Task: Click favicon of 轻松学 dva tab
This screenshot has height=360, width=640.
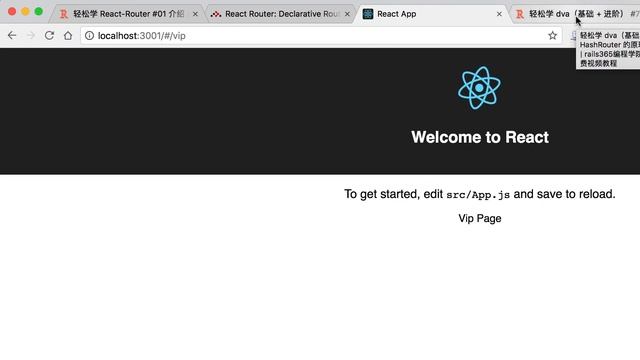Action: tap(520, 14)
